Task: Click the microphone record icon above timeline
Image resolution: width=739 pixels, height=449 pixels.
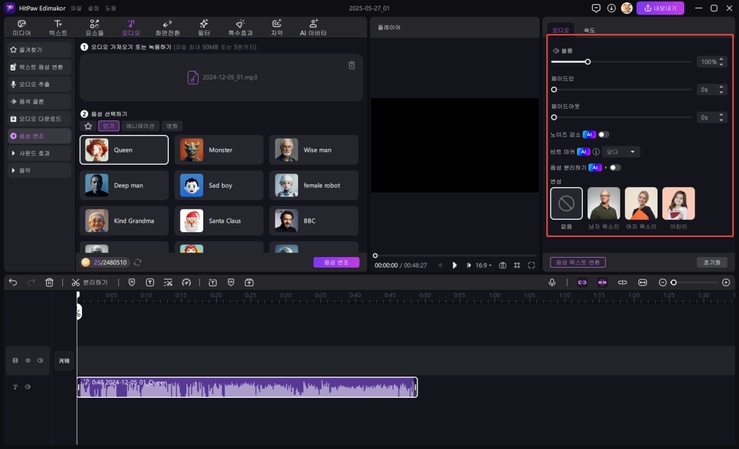Action: (x=551, y=283)
